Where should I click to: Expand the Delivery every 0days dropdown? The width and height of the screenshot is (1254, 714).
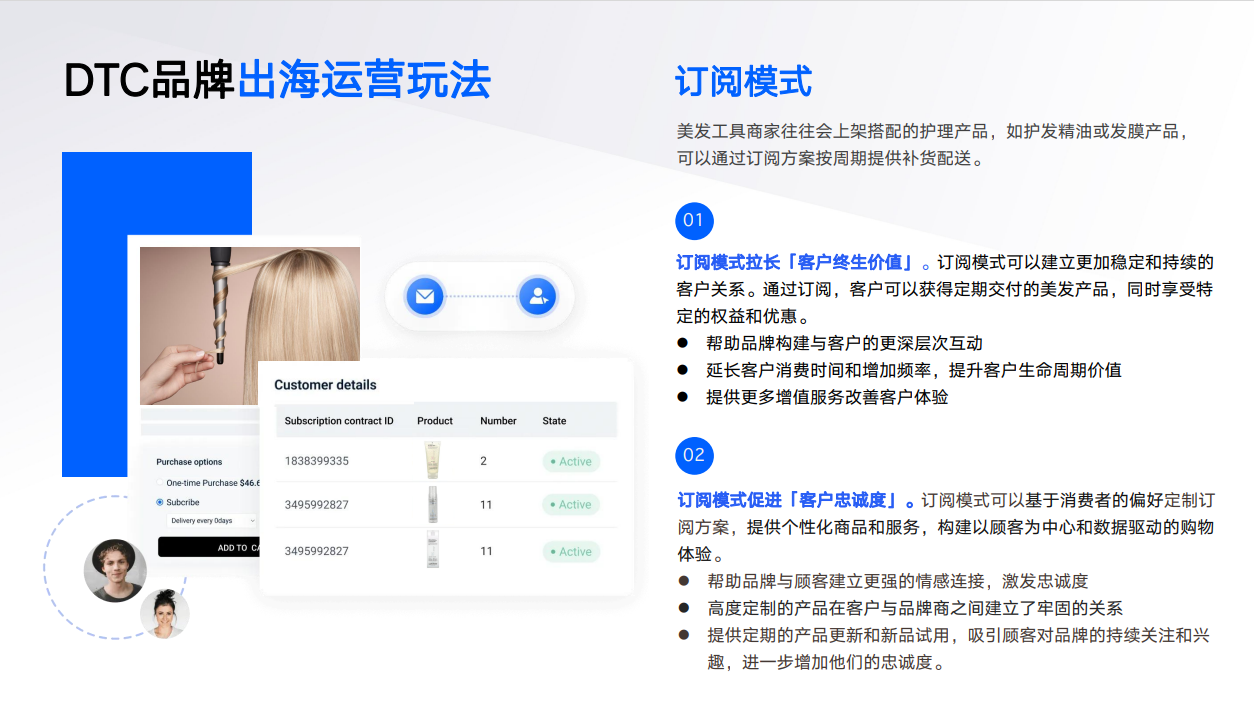pyautogui.click(x=211, y=521)
